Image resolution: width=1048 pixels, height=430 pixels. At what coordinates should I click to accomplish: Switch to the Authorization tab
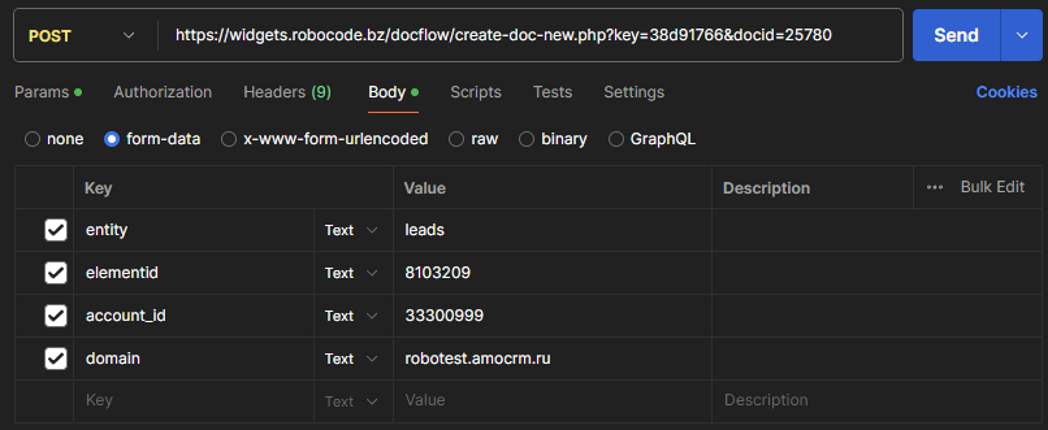point(162,92)
